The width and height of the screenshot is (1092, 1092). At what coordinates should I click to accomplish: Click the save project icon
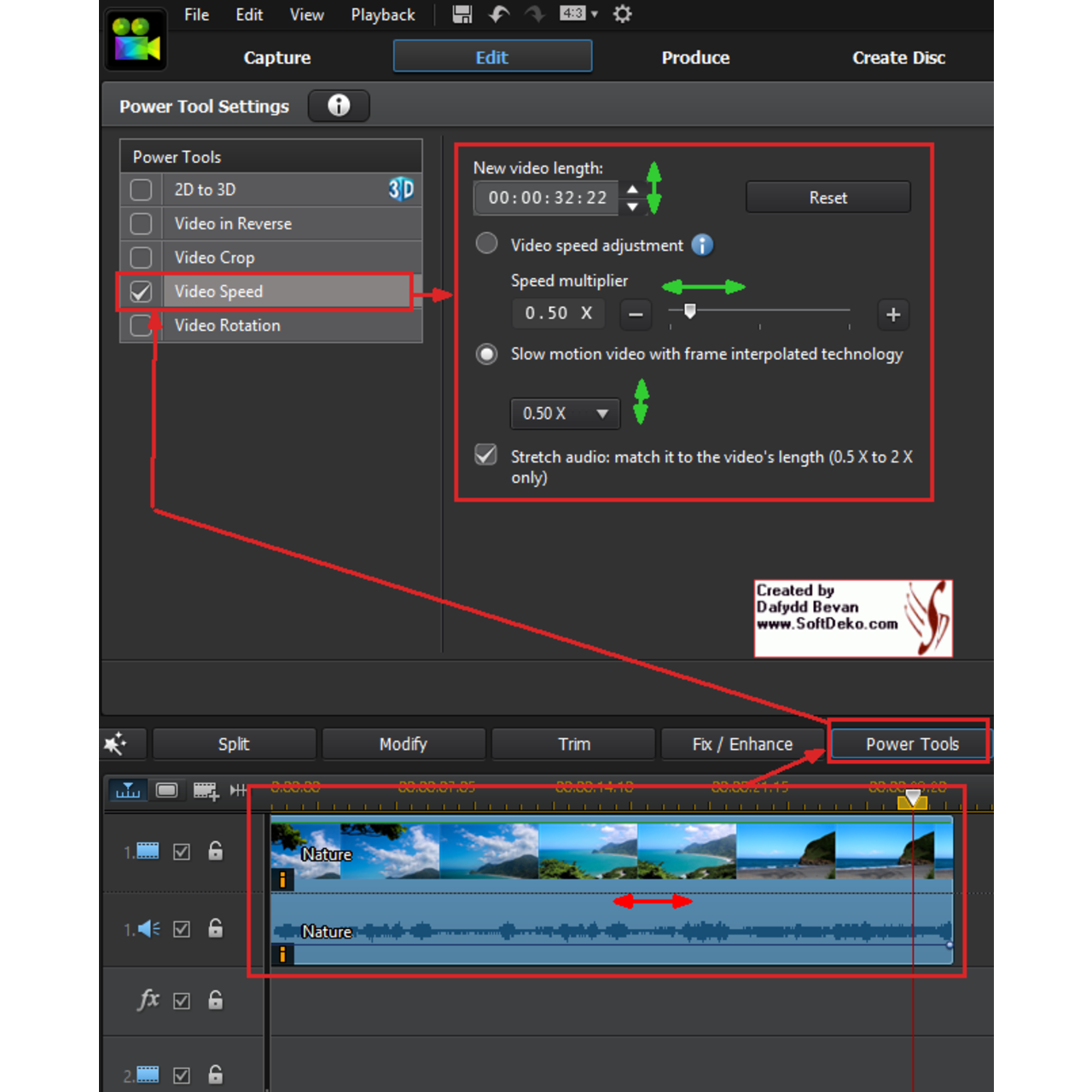click(x=462, y=14)
